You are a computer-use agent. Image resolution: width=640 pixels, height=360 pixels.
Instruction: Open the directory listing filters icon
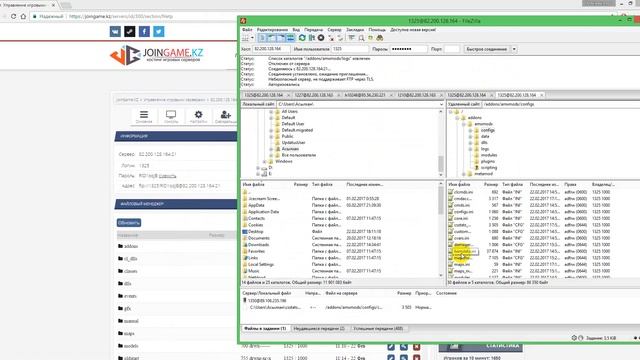point(351,38)
